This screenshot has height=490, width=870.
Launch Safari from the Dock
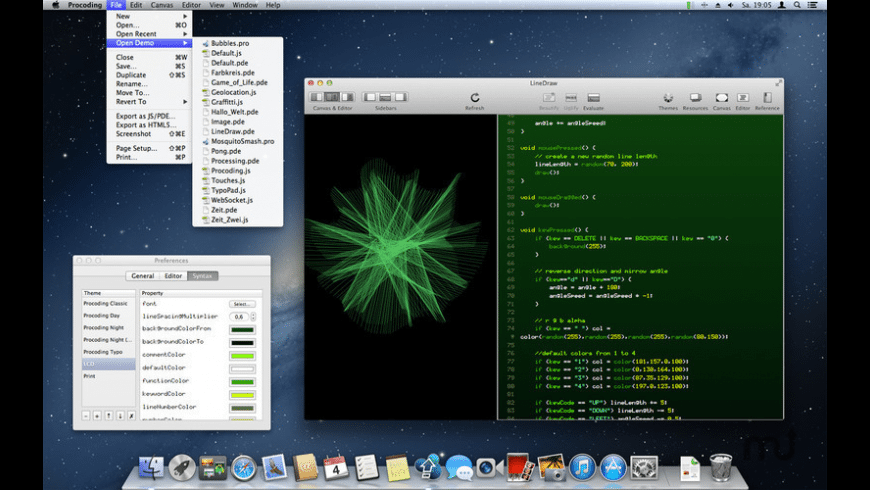pyautogui.click(x=244, y=467)
